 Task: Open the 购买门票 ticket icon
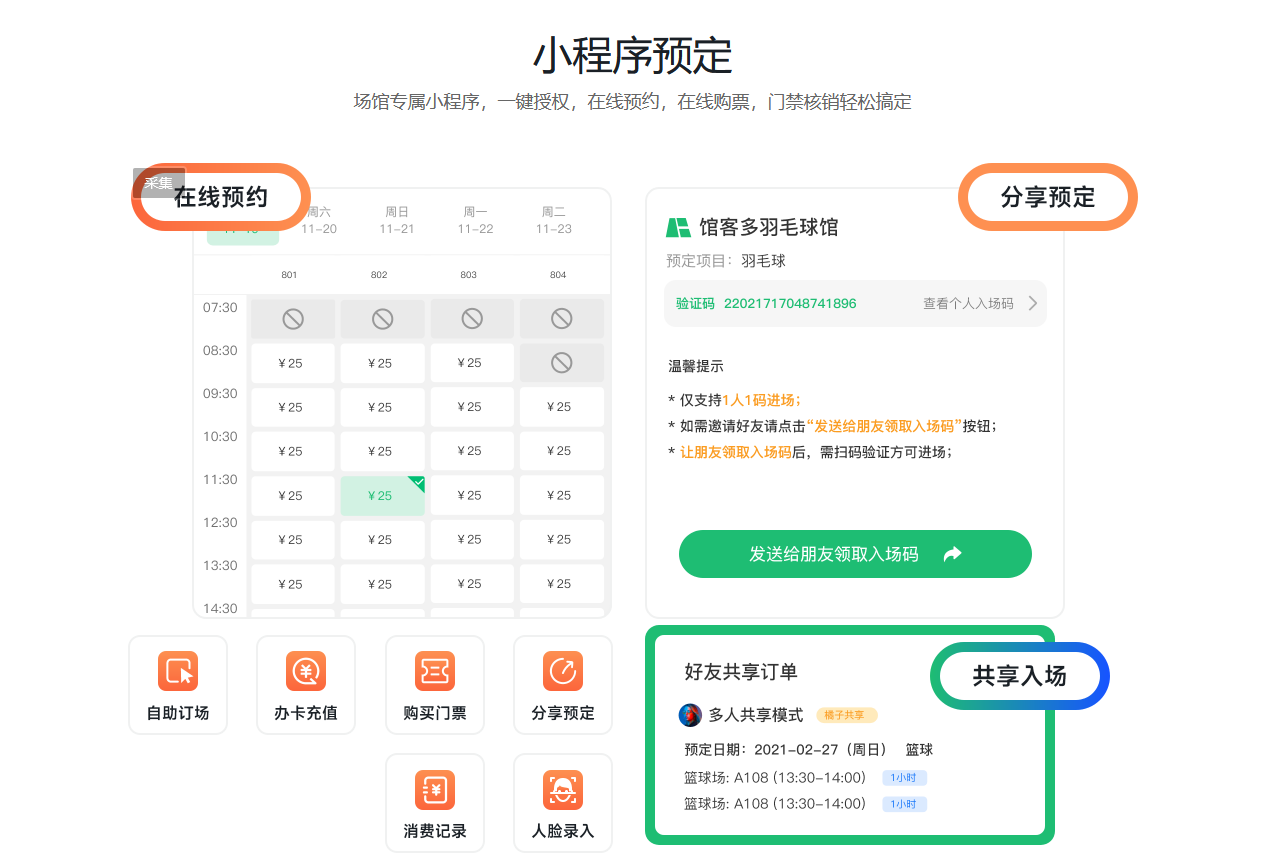pyautogui.click(x=435, y=671)
